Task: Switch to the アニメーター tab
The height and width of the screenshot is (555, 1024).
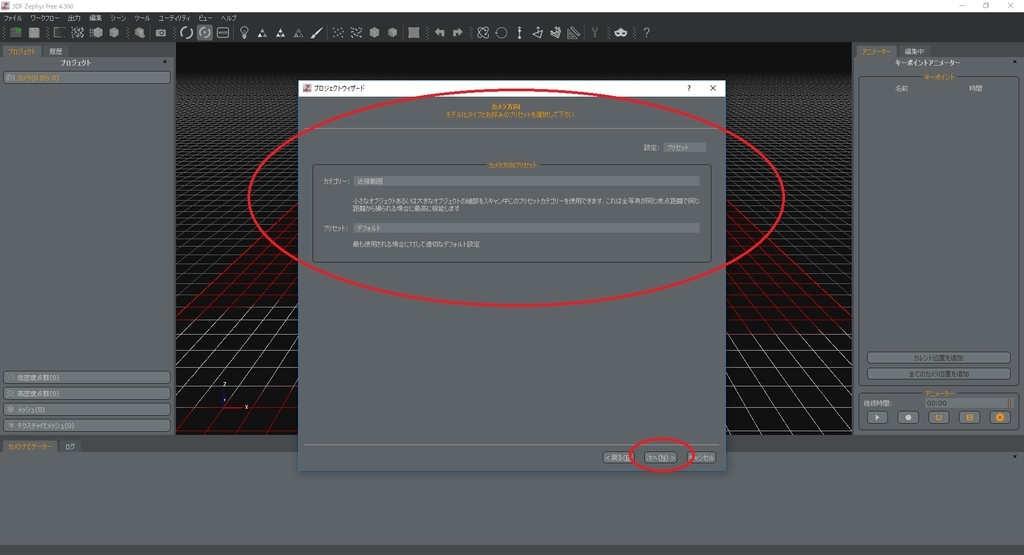Action: click(876, 51)
